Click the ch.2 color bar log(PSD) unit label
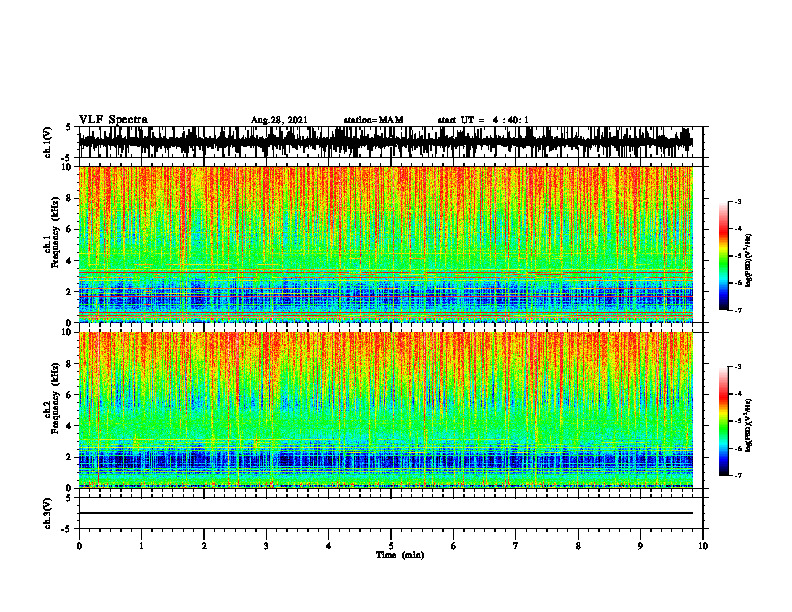This screenshot has height=612, width=792. click(749, 425)
